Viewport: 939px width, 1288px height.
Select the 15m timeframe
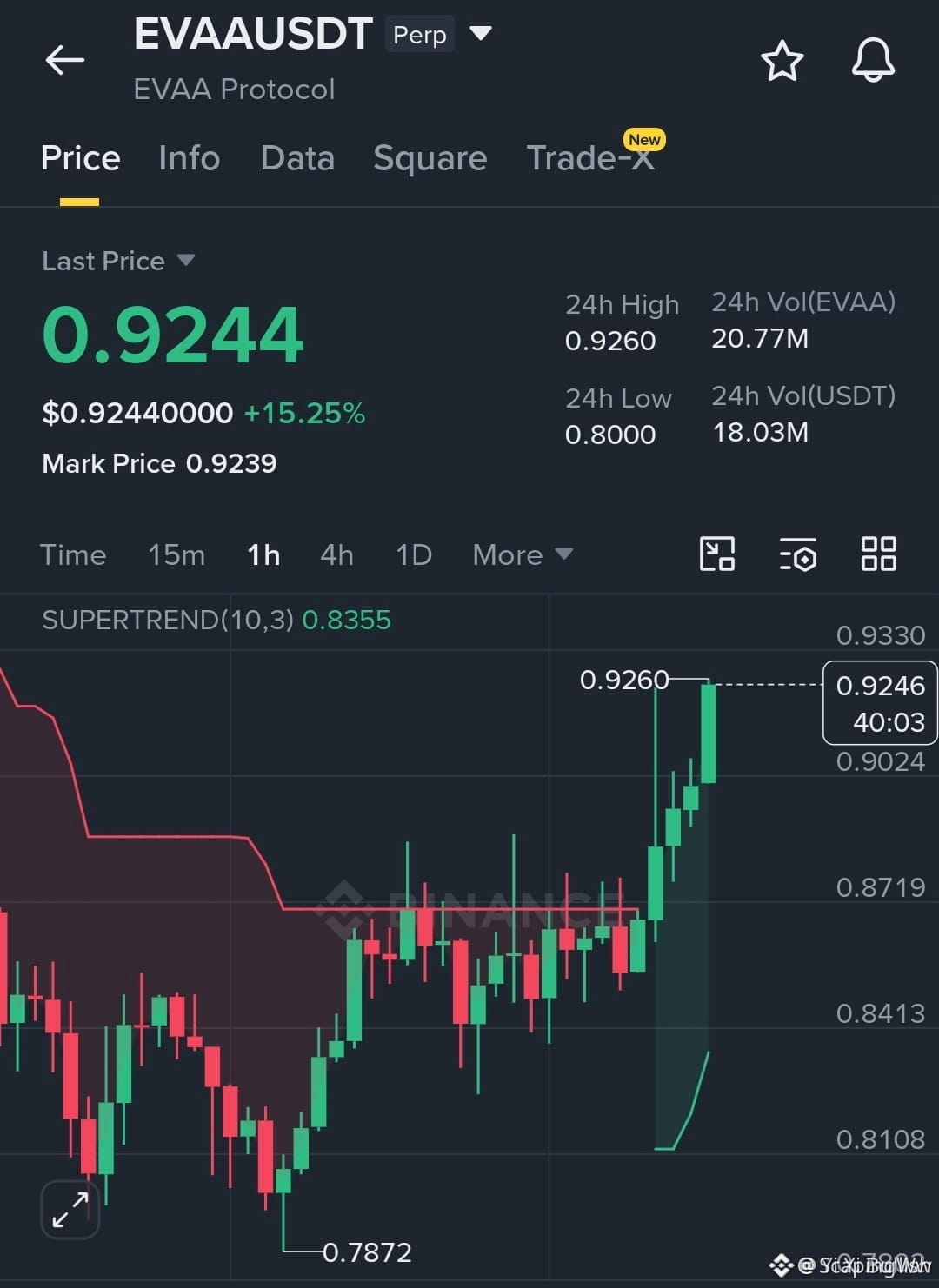(176, 554)
